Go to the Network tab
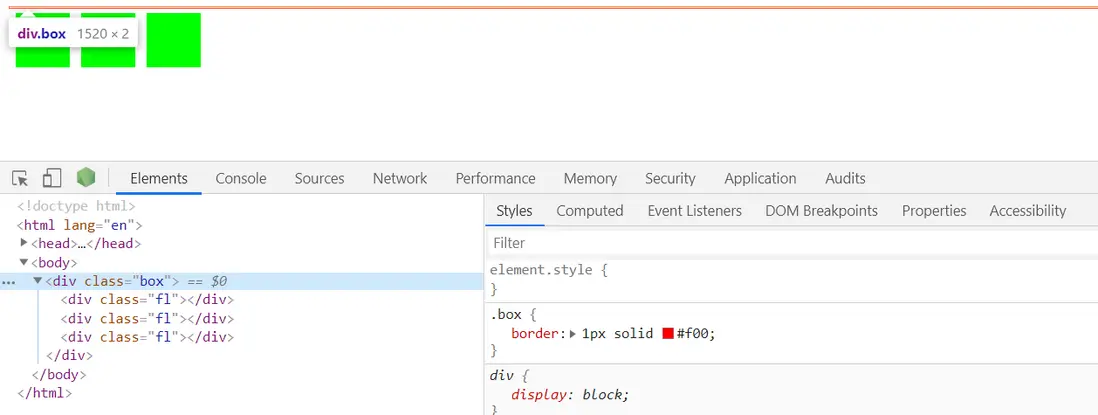This screenshot has height=415, width=1098. 400,178
